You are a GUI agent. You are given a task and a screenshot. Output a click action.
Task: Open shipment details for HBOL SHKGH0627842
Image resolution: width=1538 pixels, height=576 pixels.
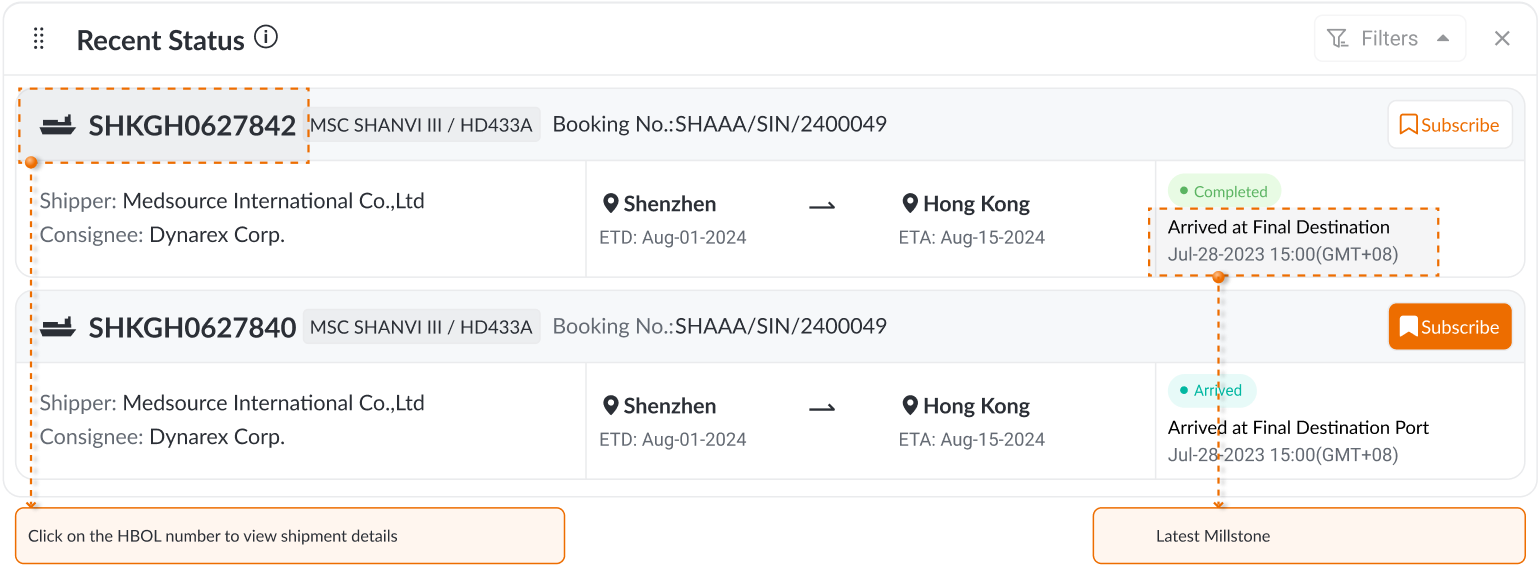tap(192, 125)
